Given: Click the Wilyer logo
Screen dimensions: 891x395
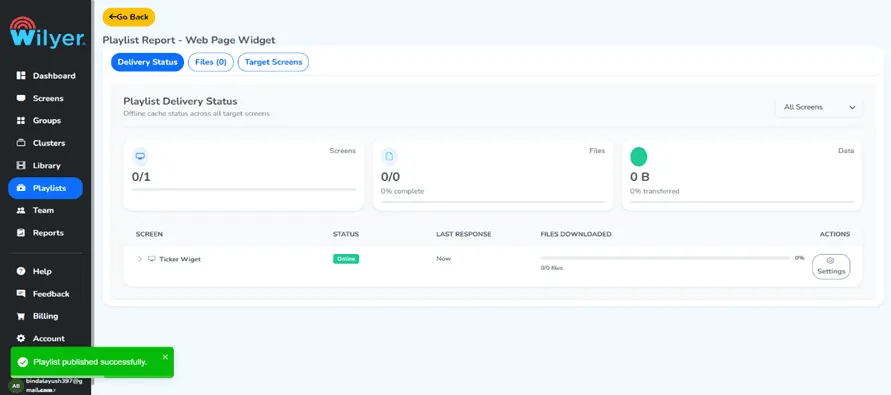Looking at the screenshot, I should [x=48, y=32].
